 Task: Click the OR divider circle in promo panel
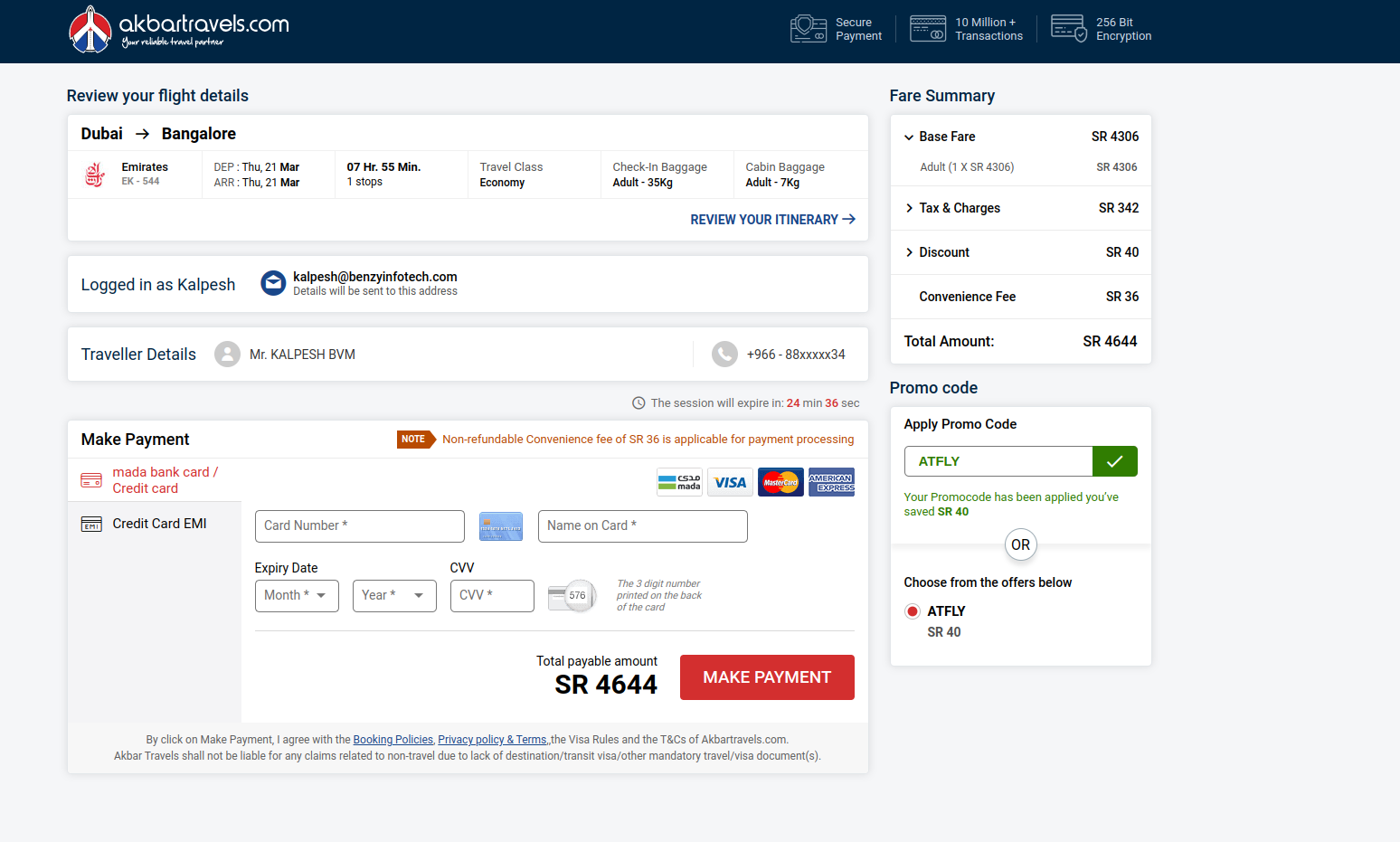pyautogui.click(x=1021, y=545)
